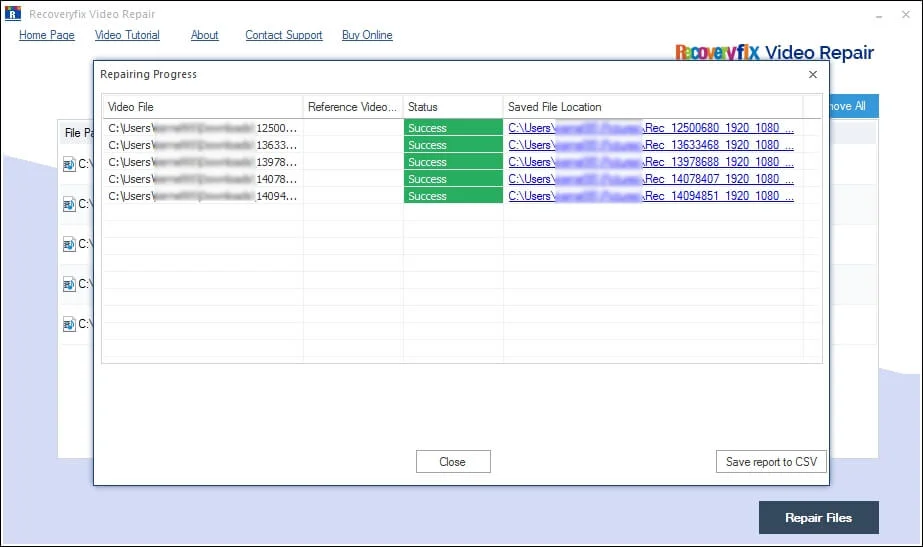Click the Recoveryfix app logo icon in title bar
This screenshot has width=923, height=547.
[13, 15]
